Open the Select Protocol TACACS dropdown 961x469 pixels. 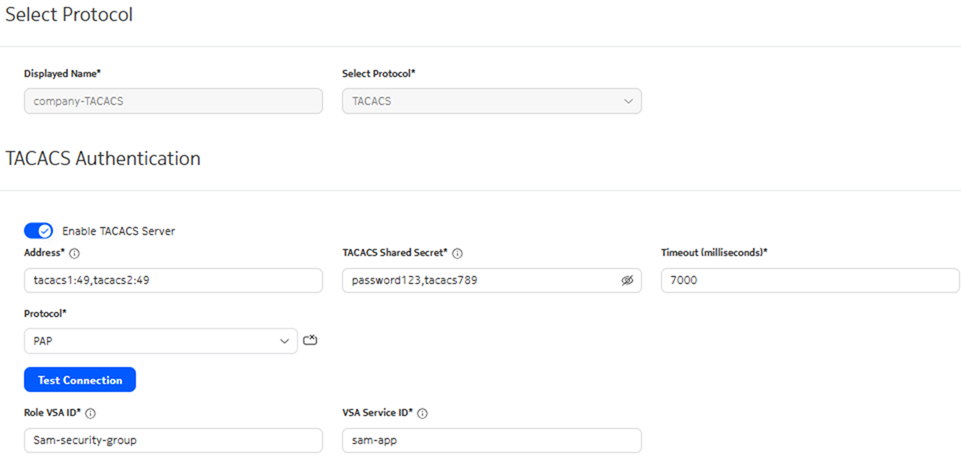(x=491, y=101)
